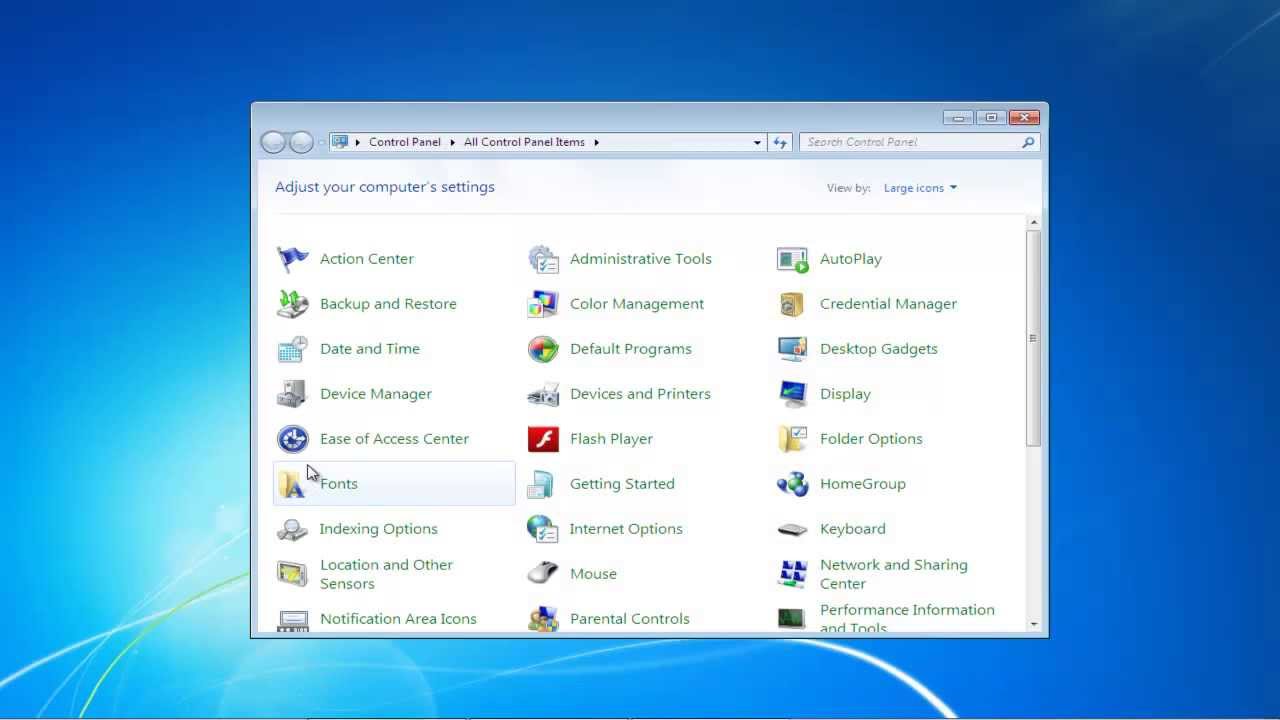Open the Parental Controls icon

pos(543,619)
